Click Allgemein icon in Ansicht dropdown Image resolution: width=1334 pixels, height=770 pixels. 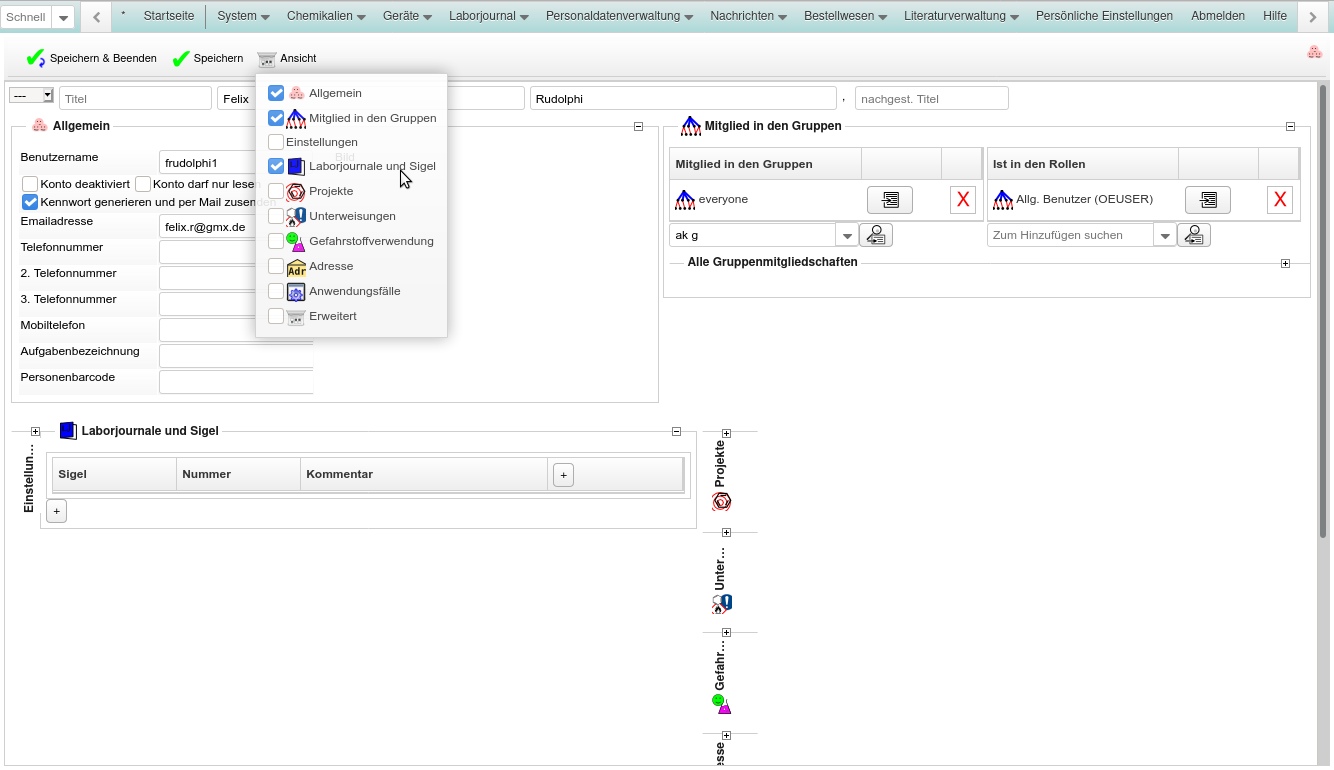[x=296, y=93]
